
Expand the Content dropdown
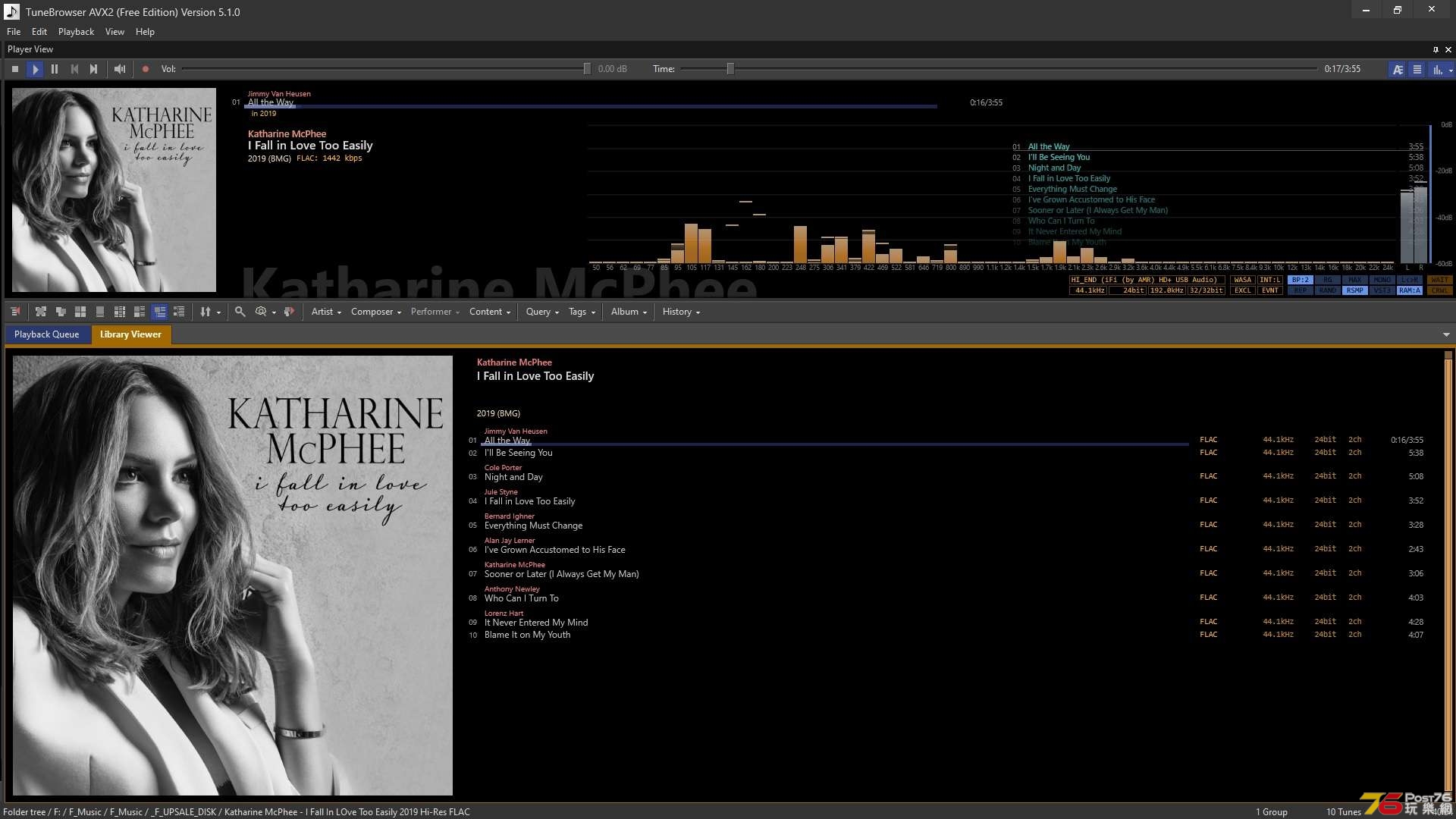coord(490,312)
